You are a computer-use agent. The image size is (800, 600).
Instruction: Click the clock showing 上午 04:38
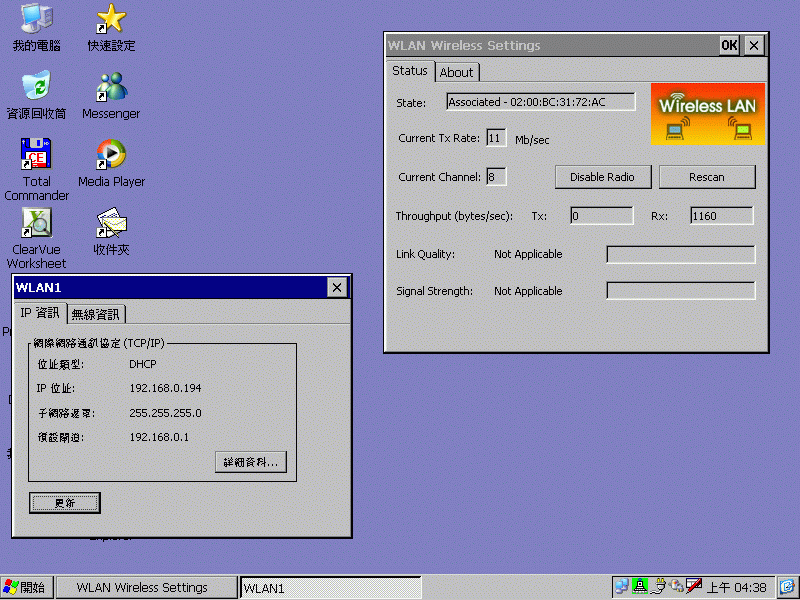coord(737,588)
